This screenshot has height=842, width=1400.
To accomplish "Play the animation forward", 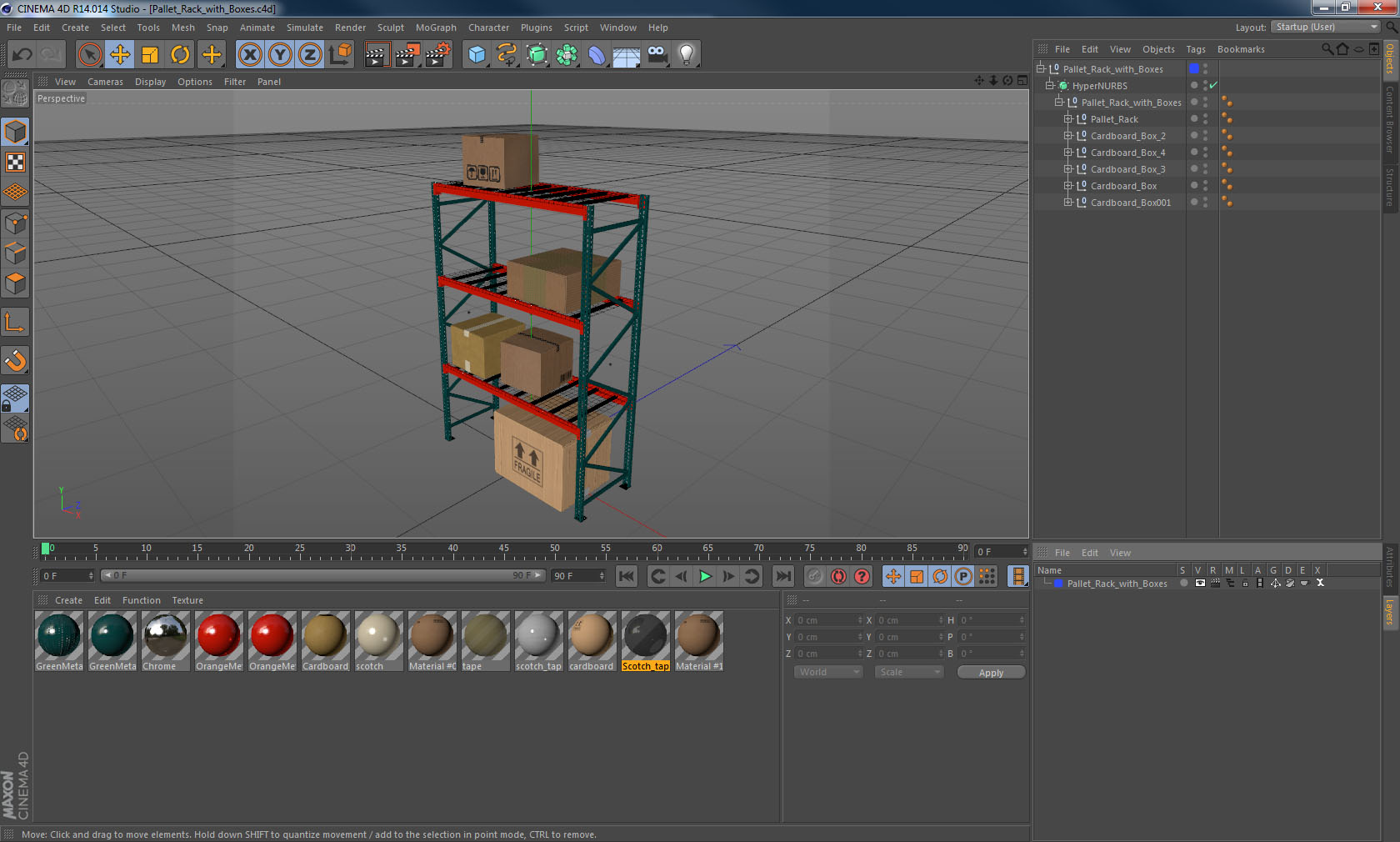I will [x=705, y=576].
